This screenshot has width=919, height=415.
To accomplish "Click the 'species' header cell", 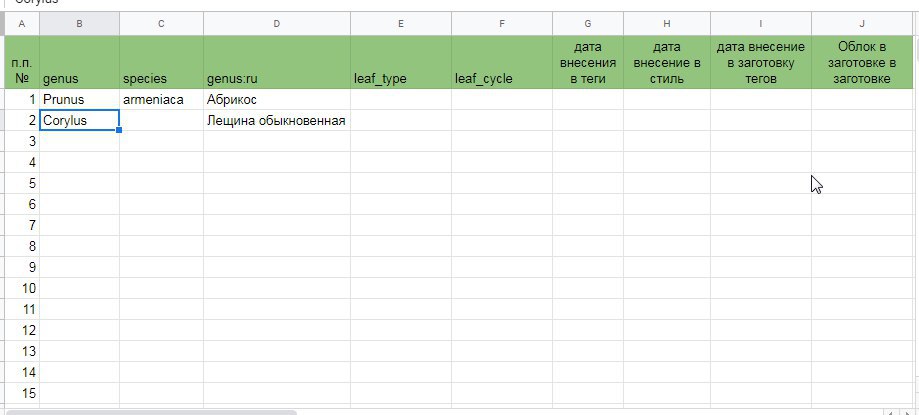I will pos(161,62).
